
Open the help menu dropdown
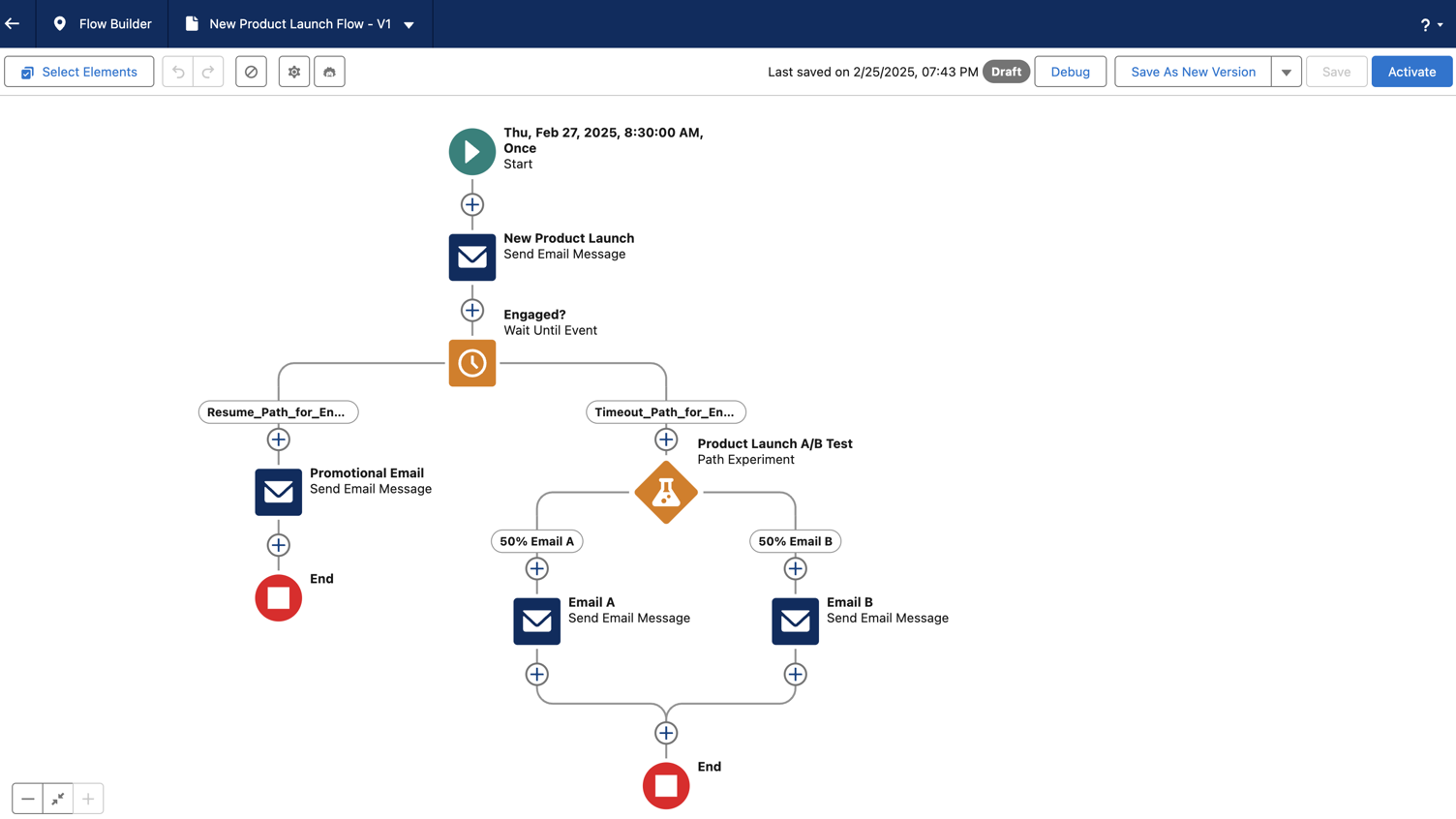click(1431, 25)
